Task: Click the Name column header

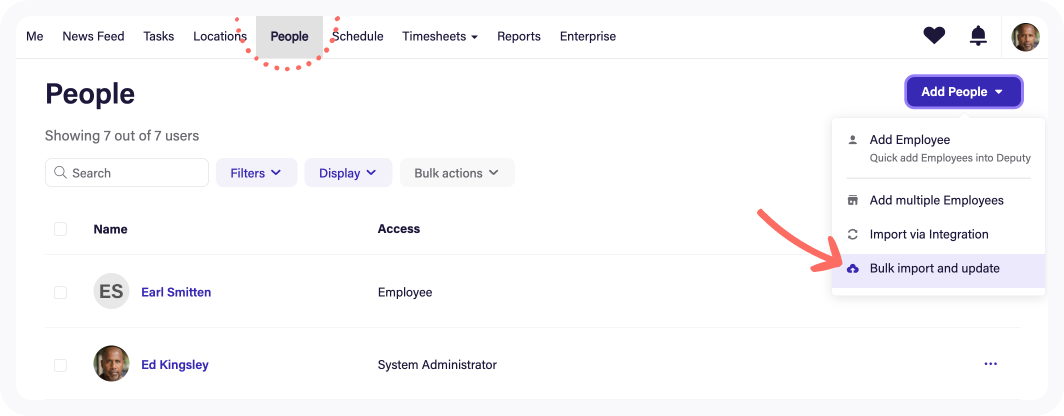Action: 111,229
